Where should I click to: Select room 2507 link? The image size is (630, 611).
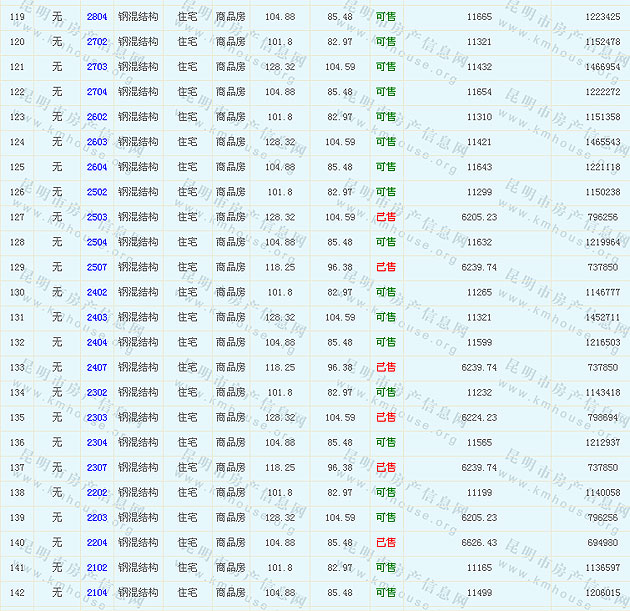(97, 267)
